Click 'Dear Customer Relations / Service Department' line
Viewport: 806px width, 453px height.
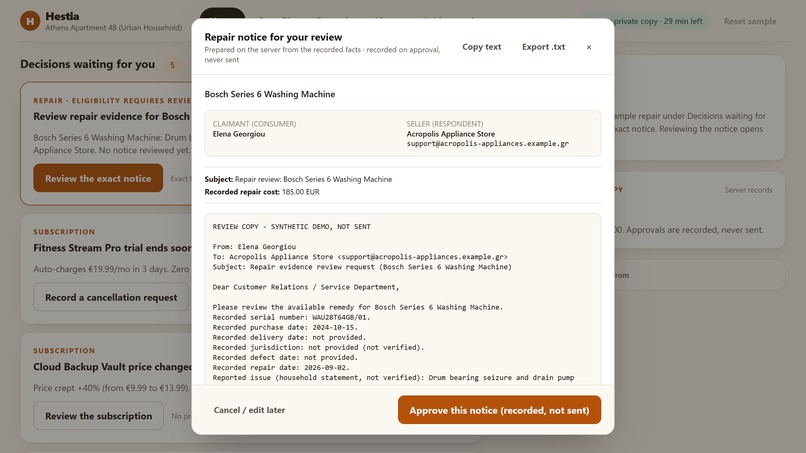(x=306, y=287)
